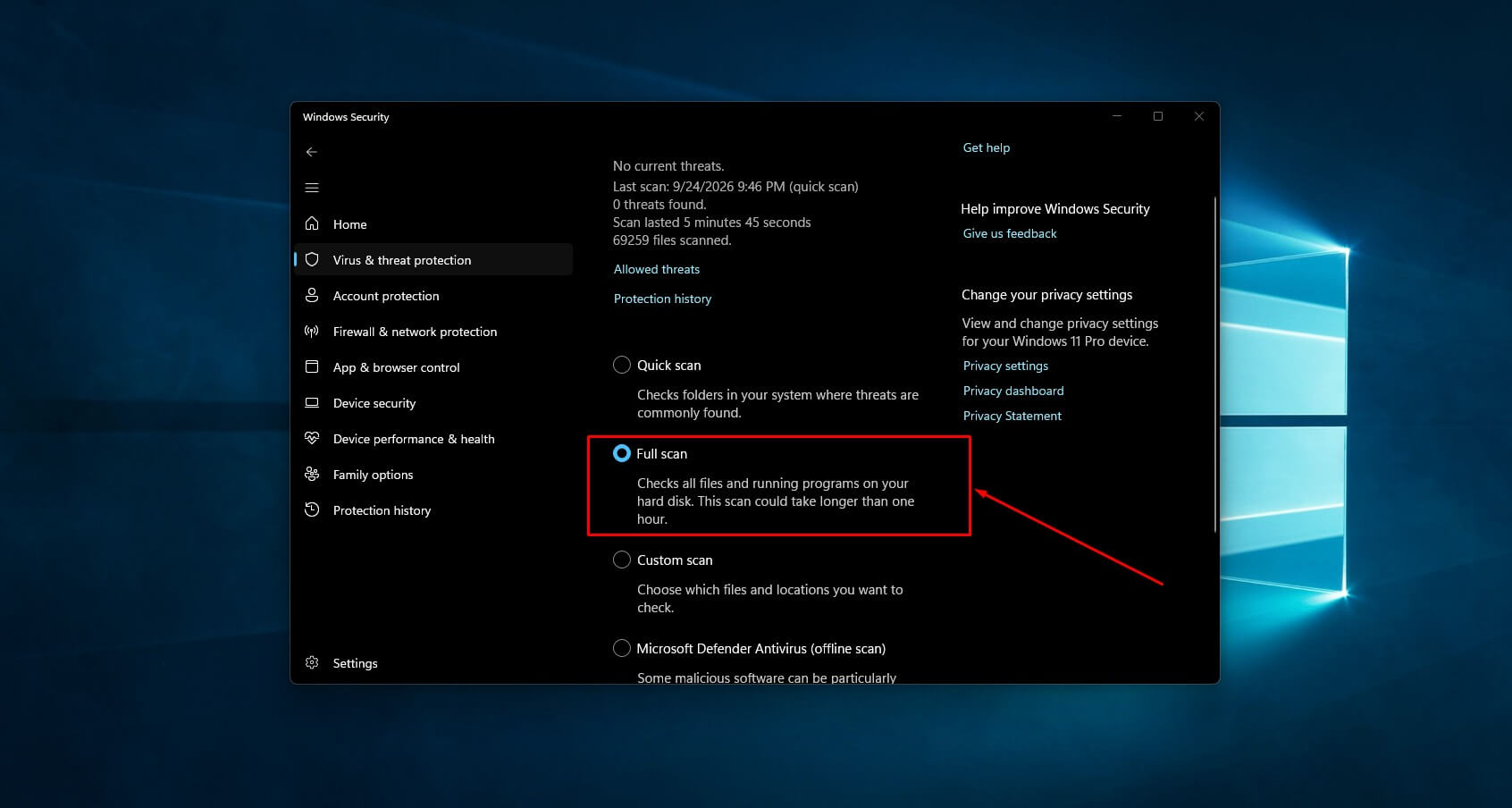
Task: Click 'Scan lasted 5 minutes 45 seconds' text
Action: tap(712, 223)
